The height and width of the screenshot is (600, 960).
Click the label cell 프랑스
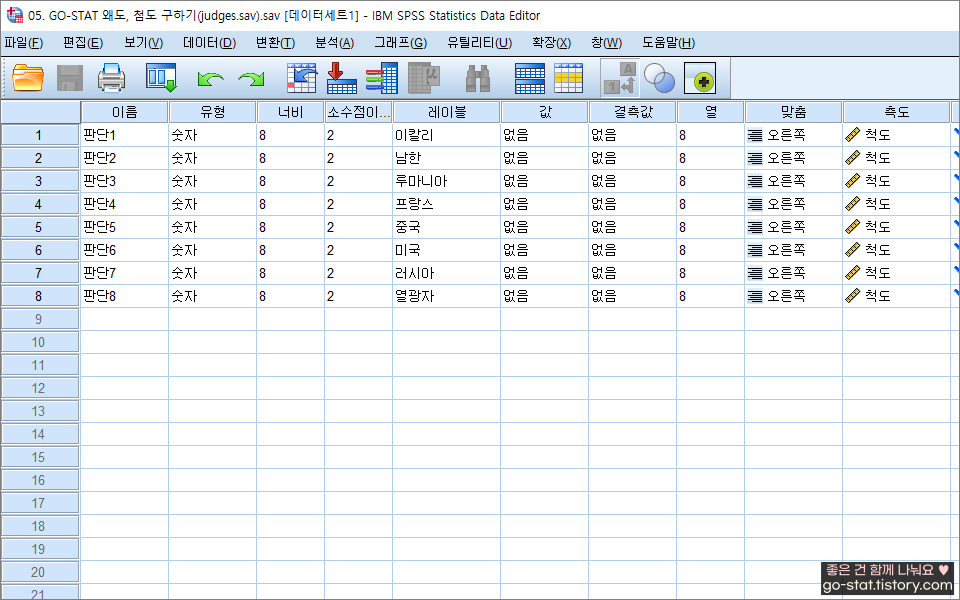coord(447,204)
